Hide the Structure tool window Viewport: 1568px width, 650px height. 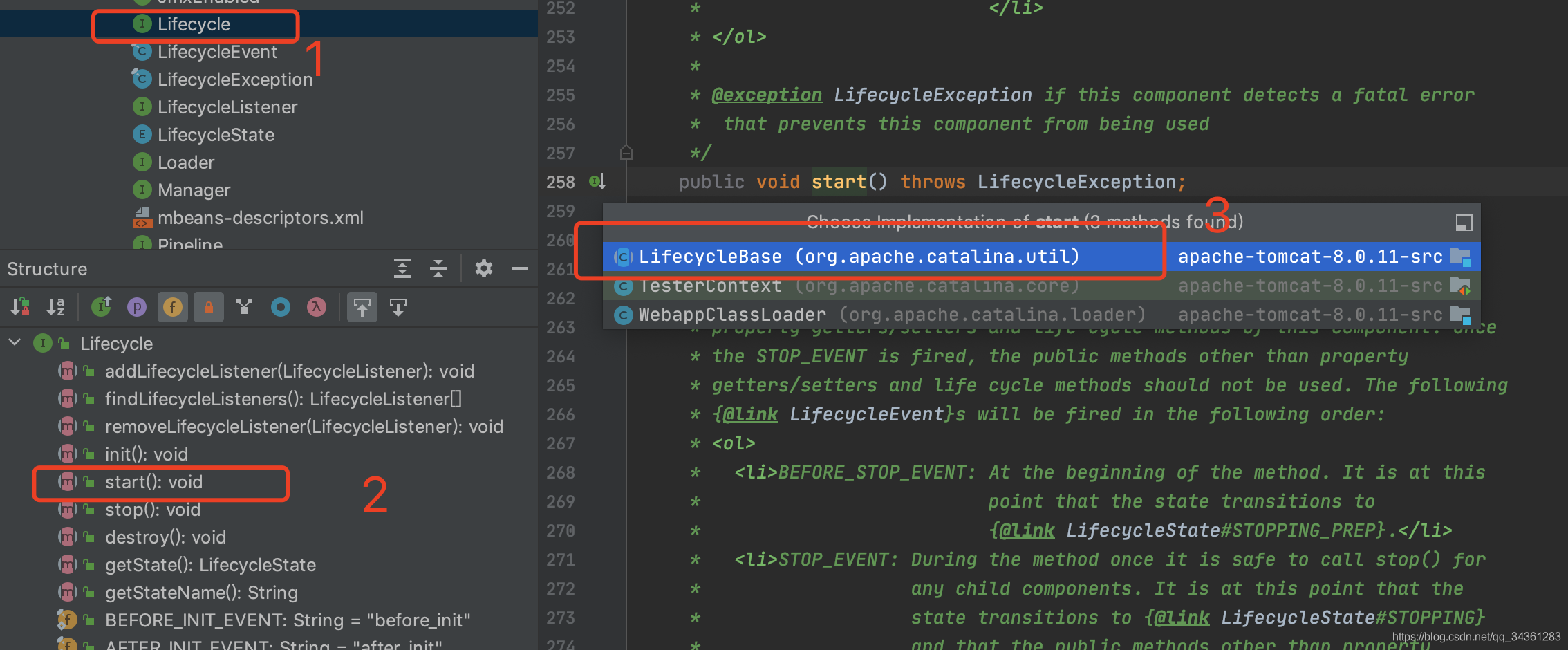[x=520, y=268]
